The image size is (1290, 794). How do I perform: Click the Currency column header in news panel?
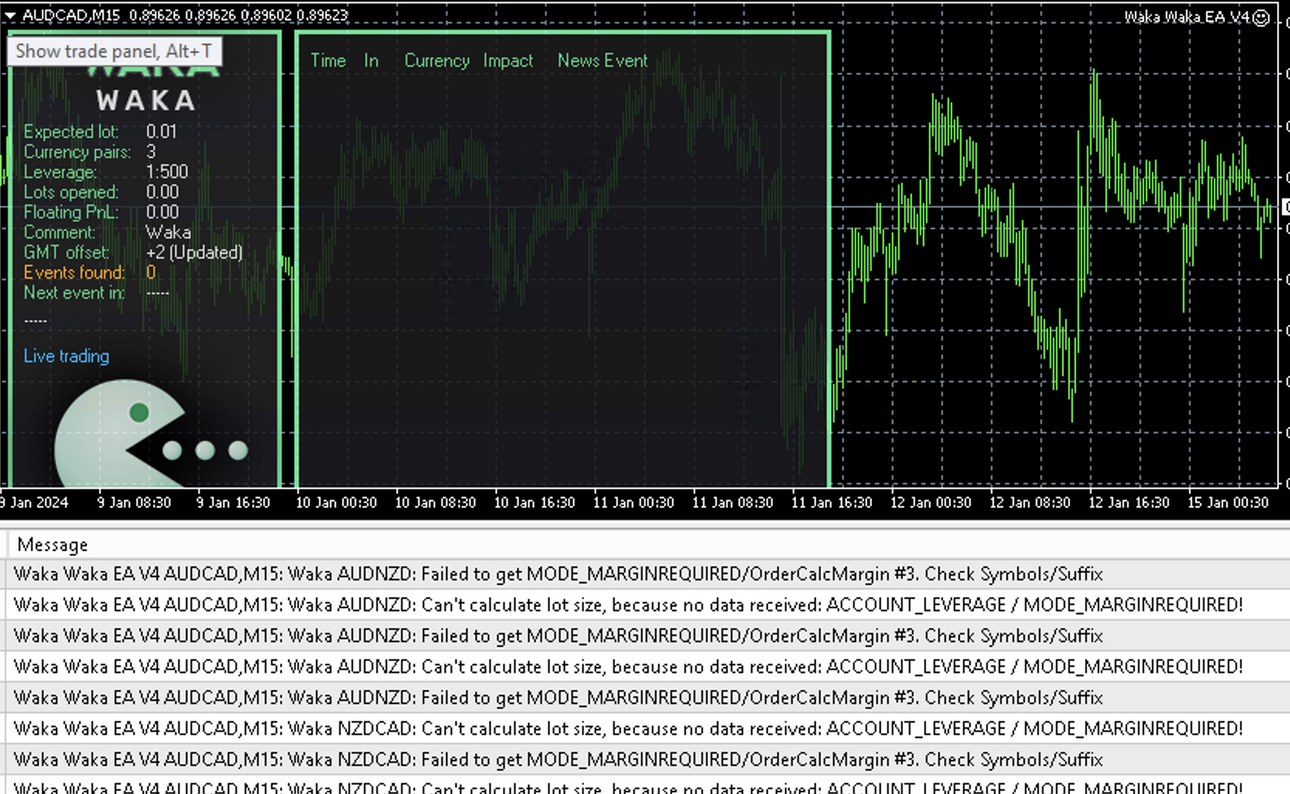point(437,60)
